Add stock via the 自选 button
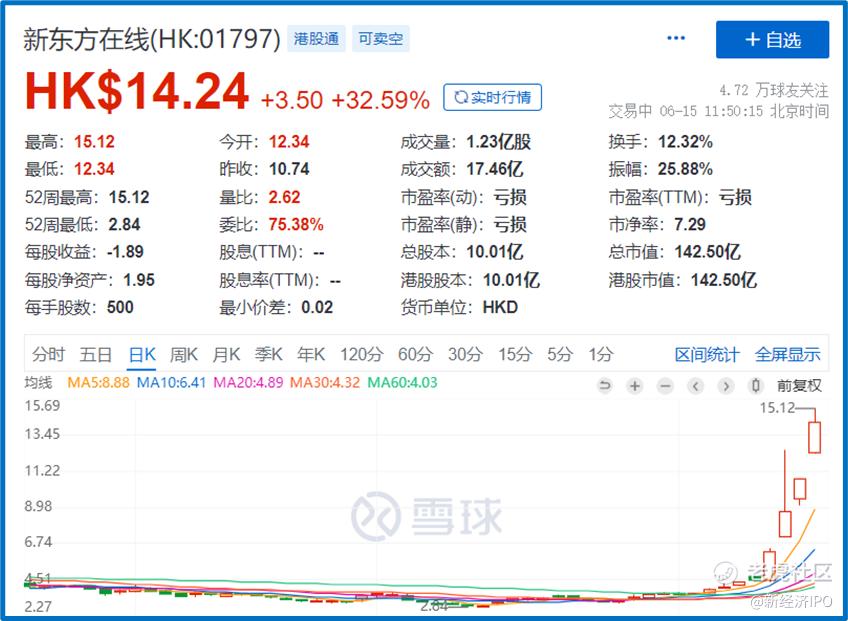This screenshot has width=848, height=621. tap(772, 39)
